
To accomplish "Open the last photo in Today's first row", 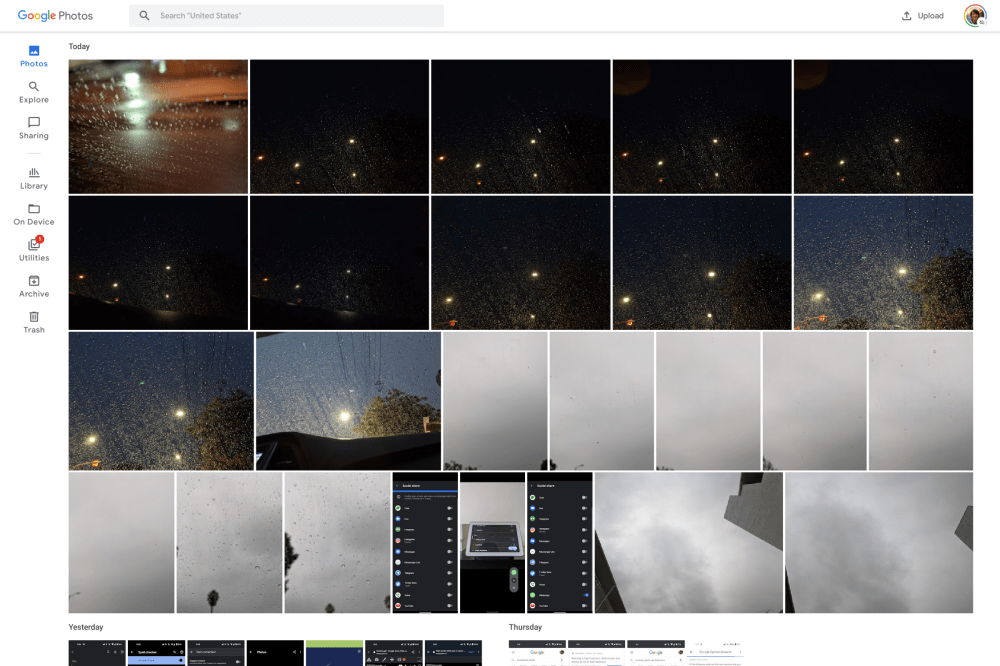I will [883, 126].
